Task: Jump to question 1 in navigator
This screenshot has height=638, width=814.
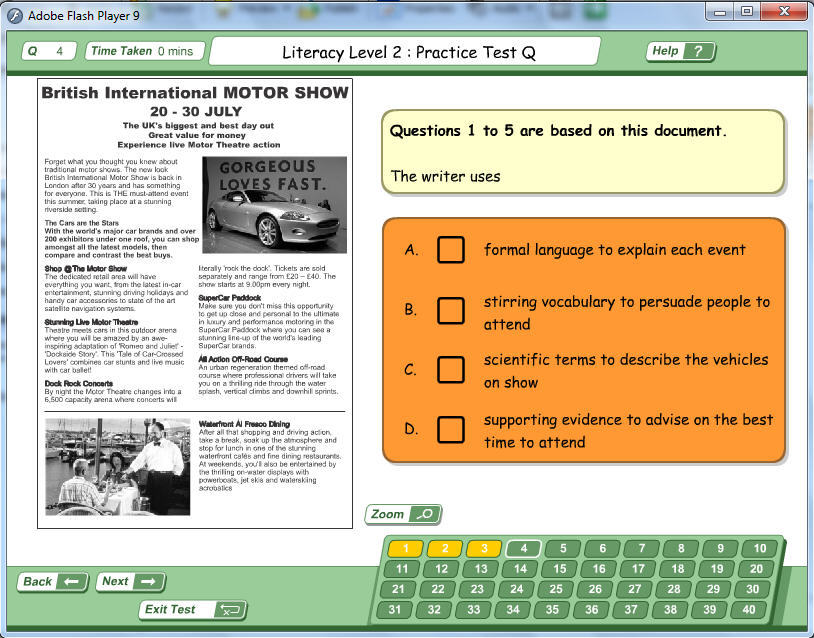Action: tap(405, 548)
